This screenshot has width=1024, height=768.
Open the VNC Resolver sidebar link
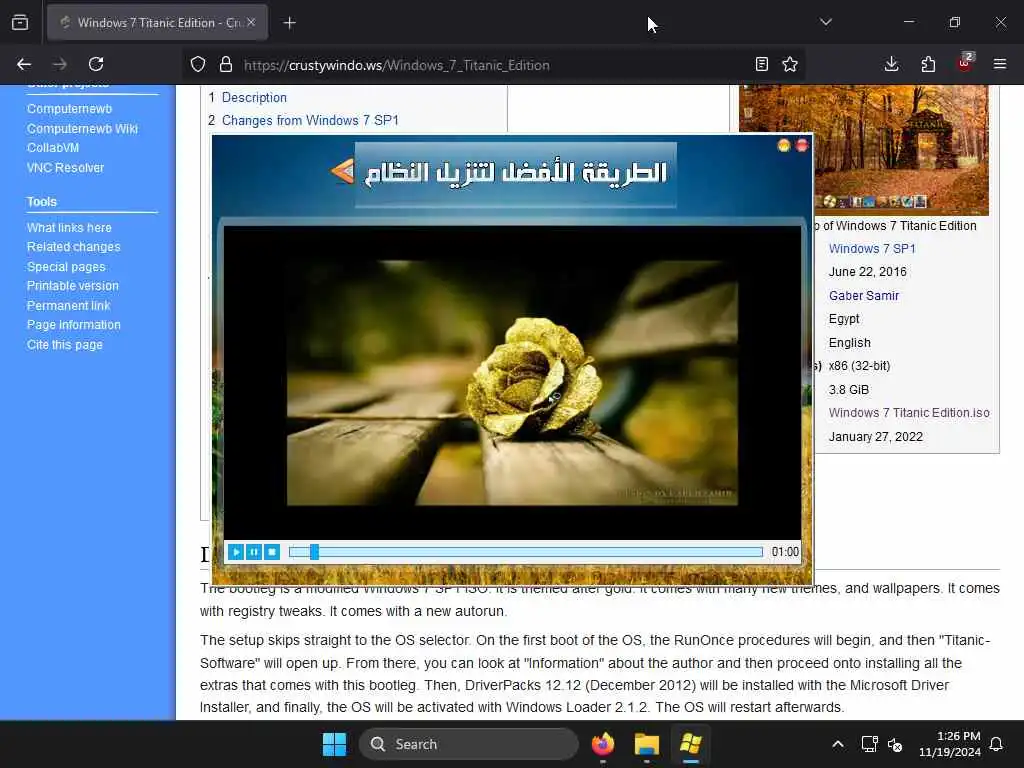(x=65, y=168)
